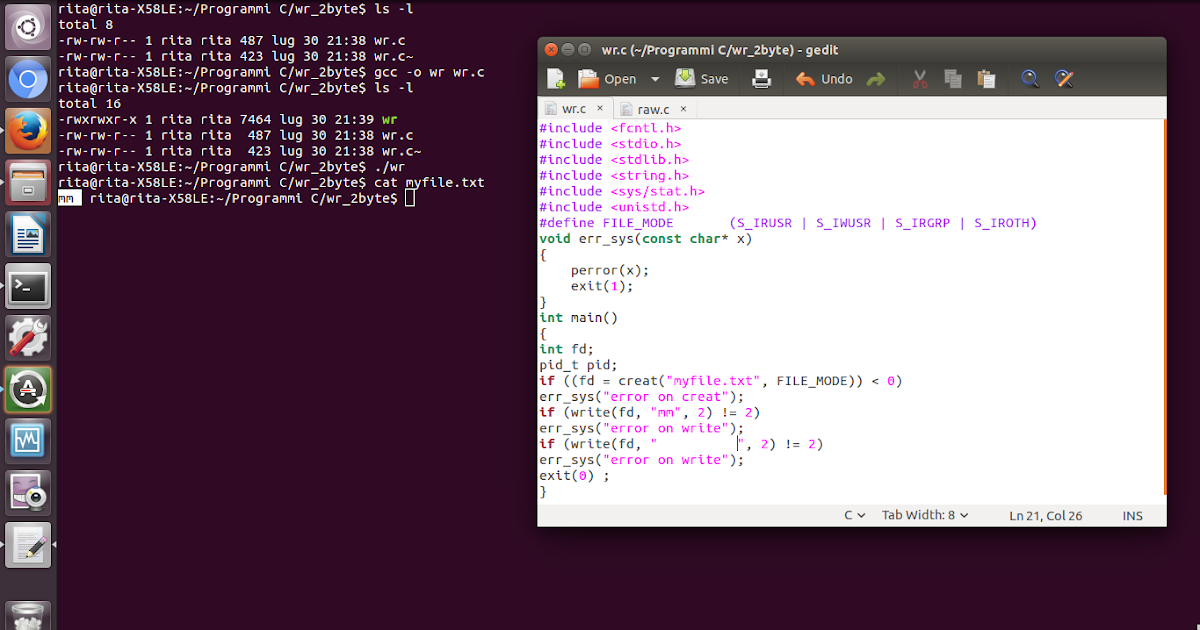Click the Print icon

(761, 77)
